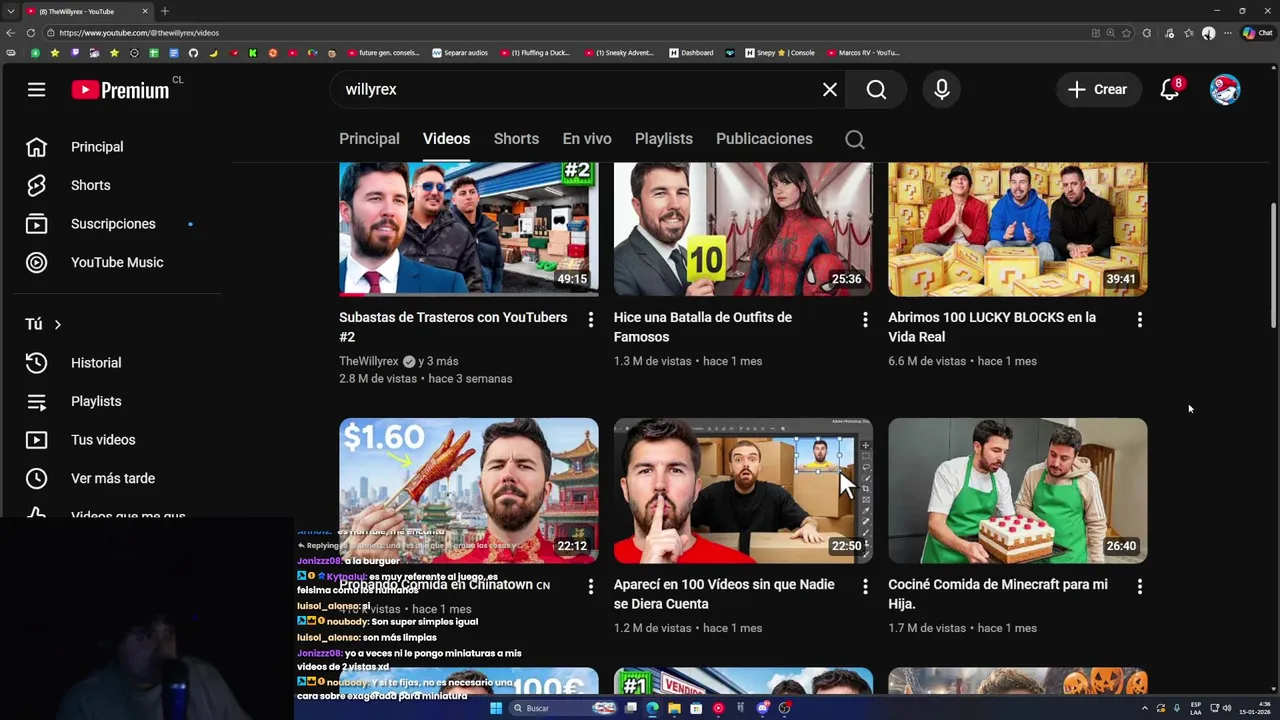
Task: Click the Crear button
Action: [1098, 90]
